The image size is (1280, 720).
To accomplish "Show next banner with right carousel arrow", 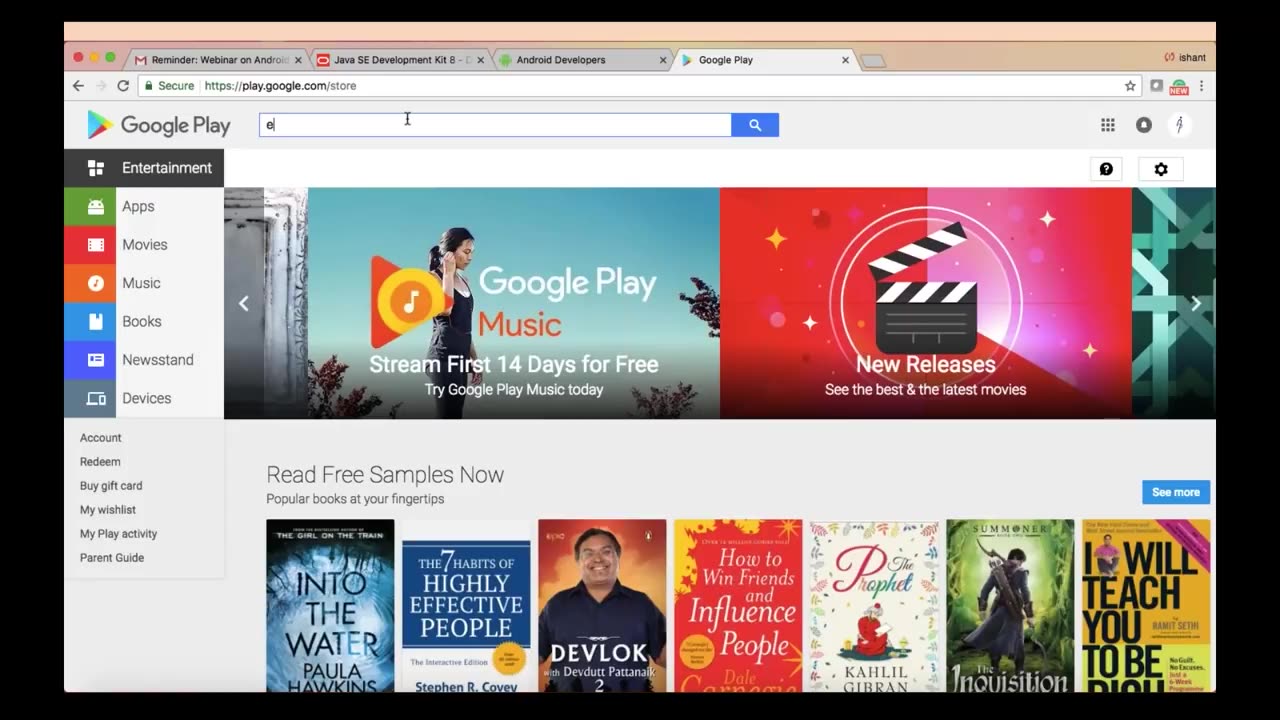I will (1196, 303).
